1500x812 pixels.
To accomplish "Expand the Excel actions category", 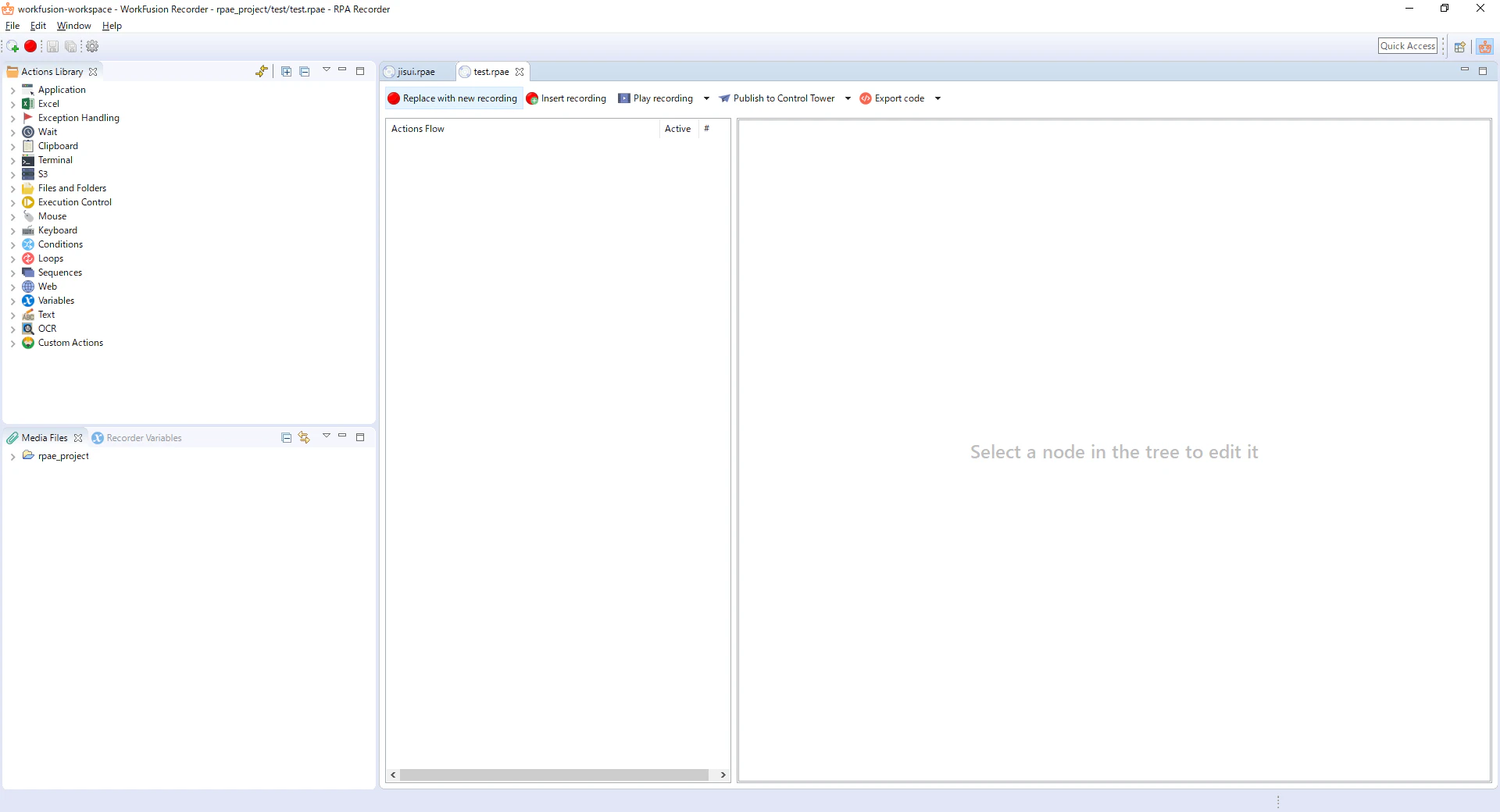I will 13,105.
